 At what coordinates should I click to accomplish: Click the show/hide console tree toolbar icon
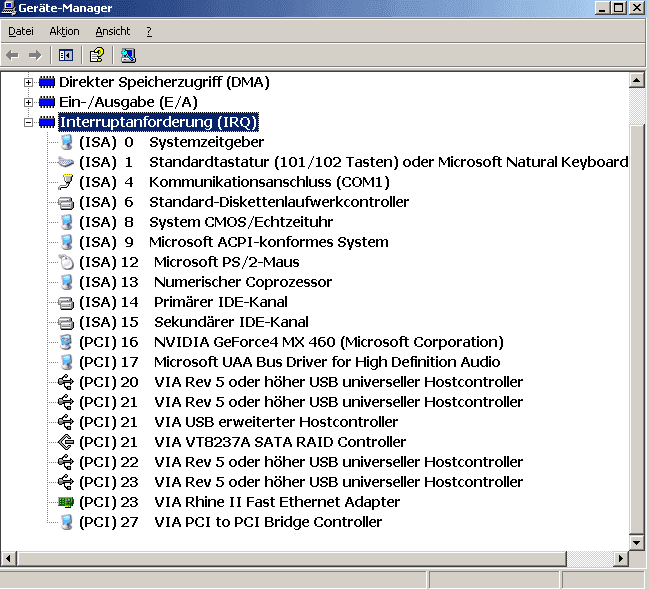[x=66, y=55]
